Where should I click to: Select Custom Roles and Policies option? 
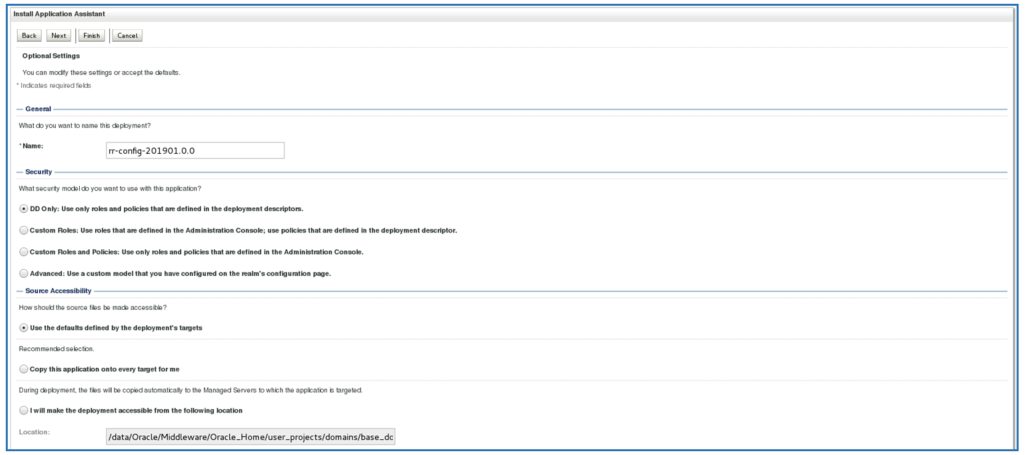[24, 251]
